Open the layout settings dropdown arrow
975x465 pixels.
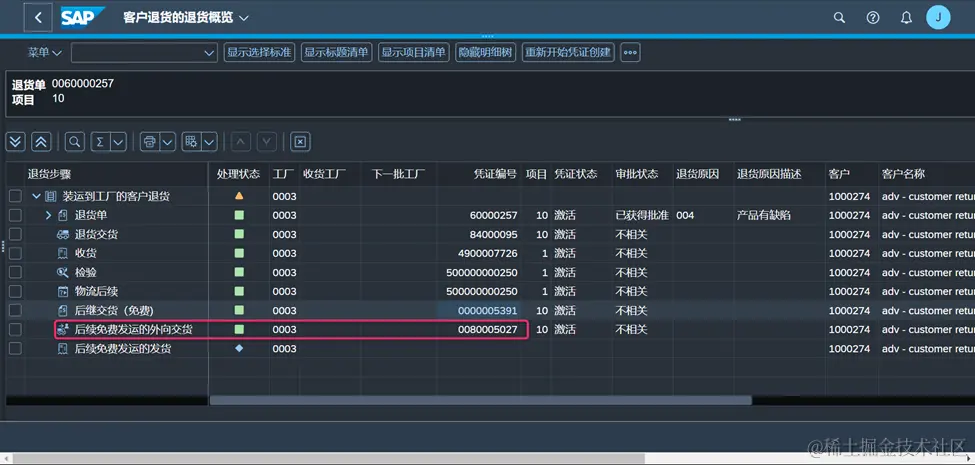(210, 142)
